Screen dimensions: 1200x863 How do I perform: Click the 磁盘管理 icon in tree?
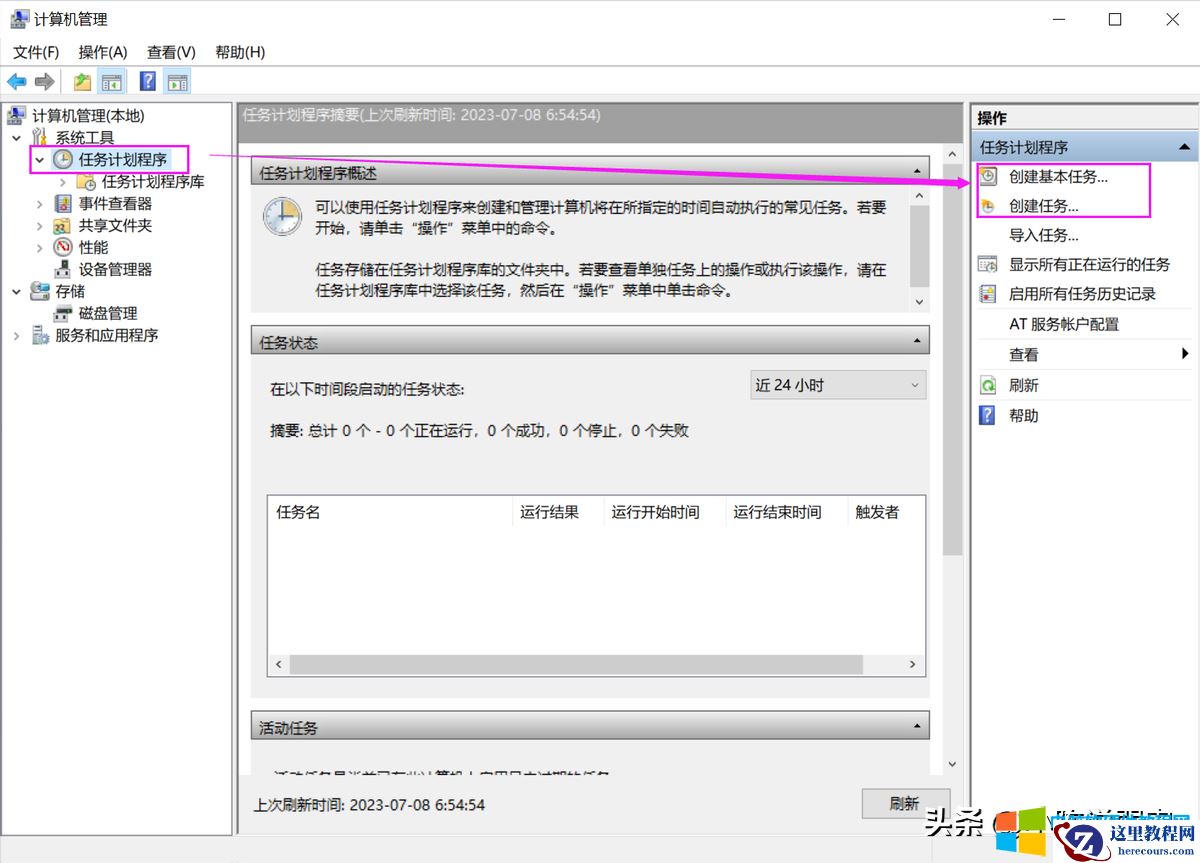coord(63,313)
